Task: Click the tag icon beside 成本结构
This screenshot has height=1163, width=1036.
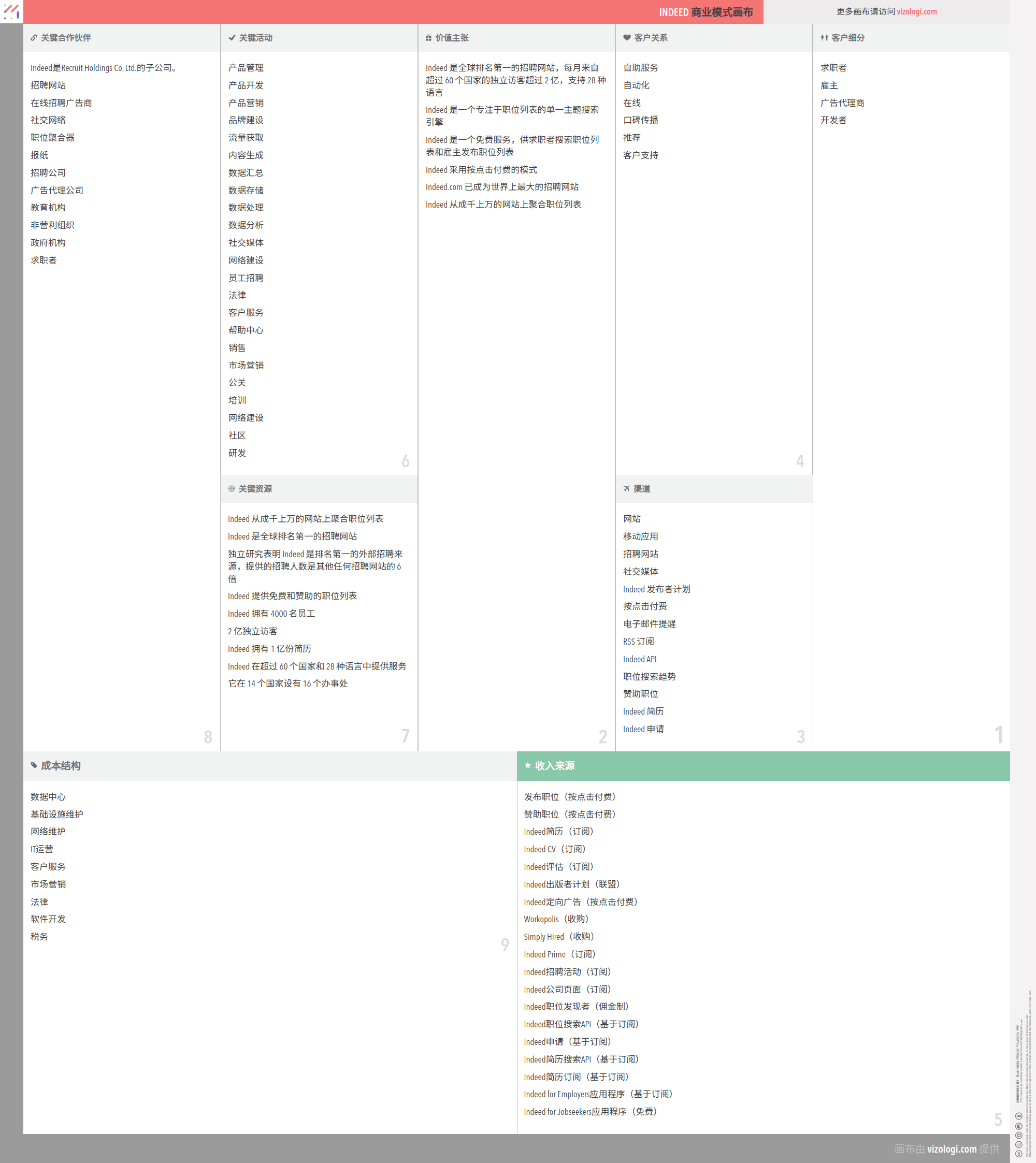Action: (x=34, y=766)
